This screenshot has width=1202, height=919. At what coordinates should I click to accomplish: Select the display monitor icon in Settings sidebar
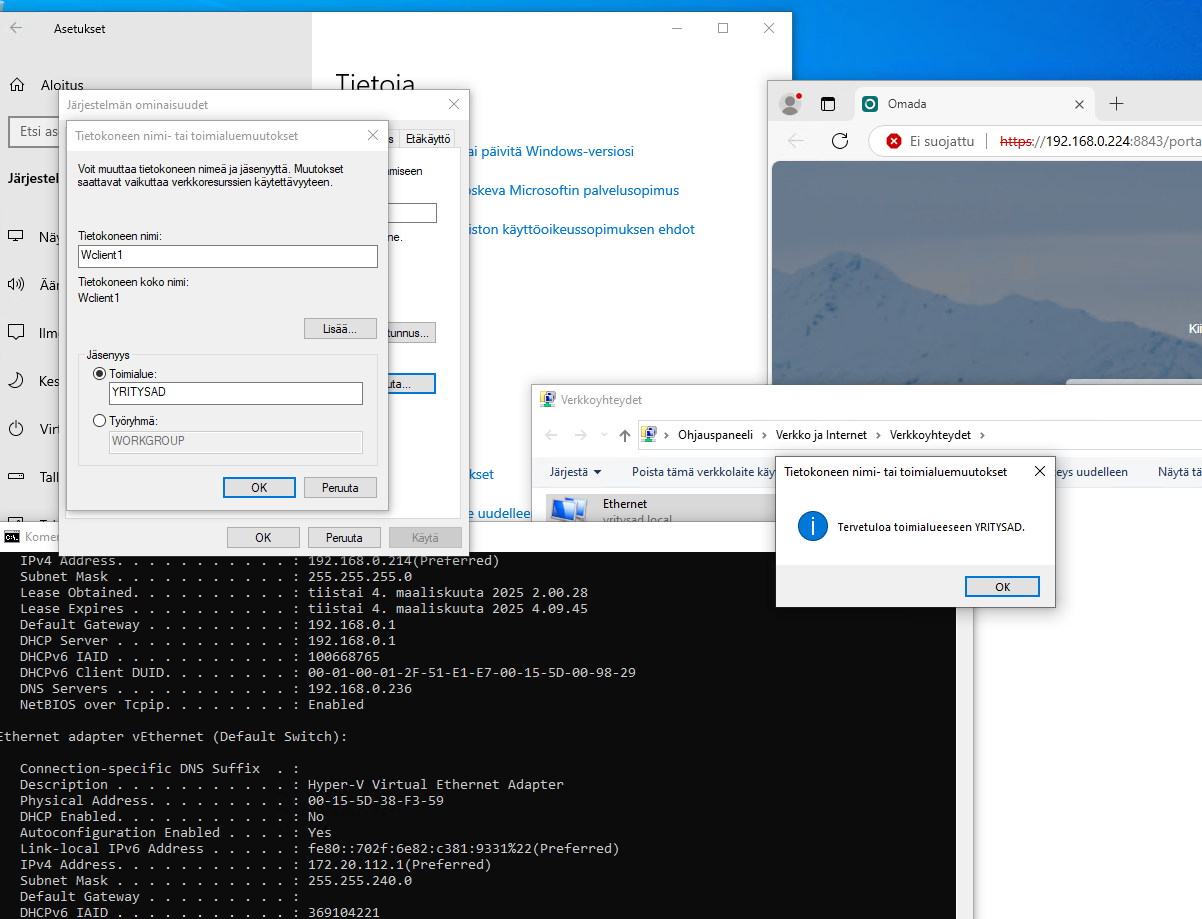16,237
